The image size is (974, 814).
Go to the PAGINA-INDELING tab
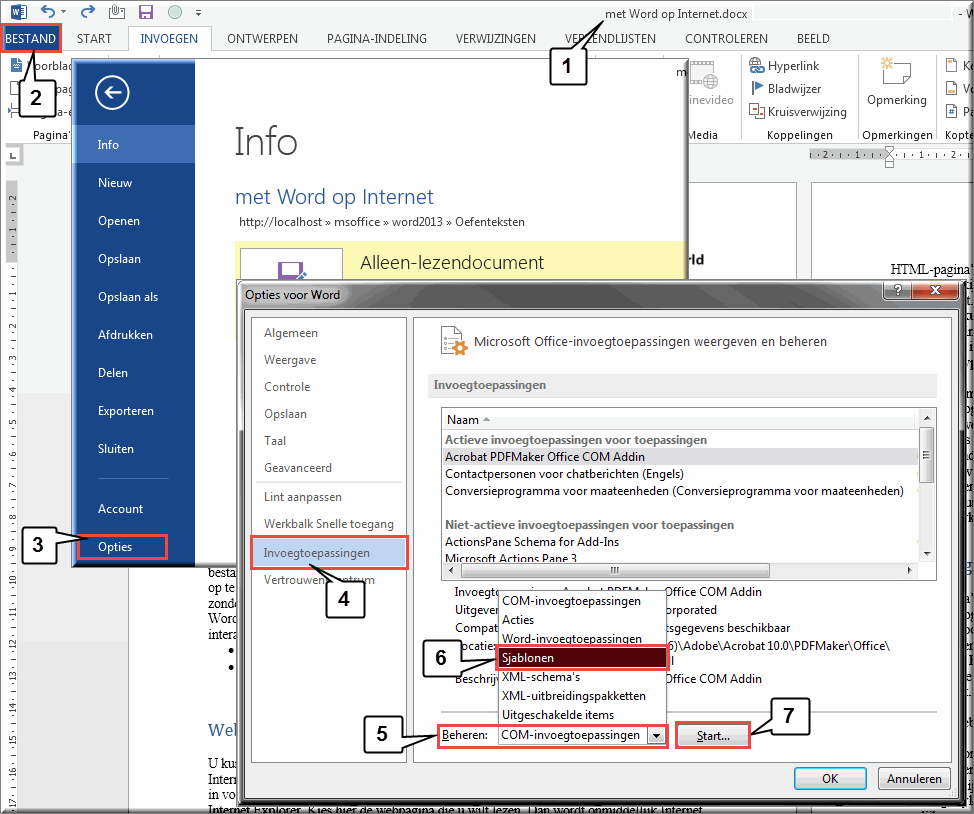point(377,39)
